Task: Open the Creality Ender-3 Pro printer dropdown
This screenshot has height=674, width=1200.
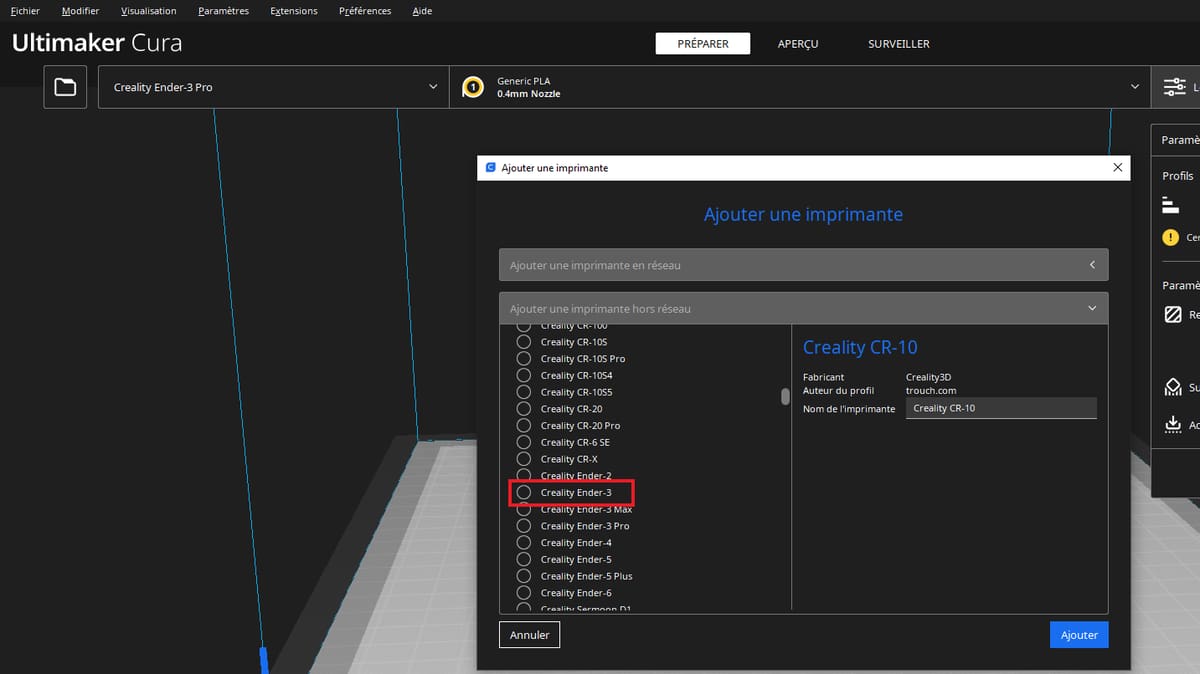Action: 274,87
